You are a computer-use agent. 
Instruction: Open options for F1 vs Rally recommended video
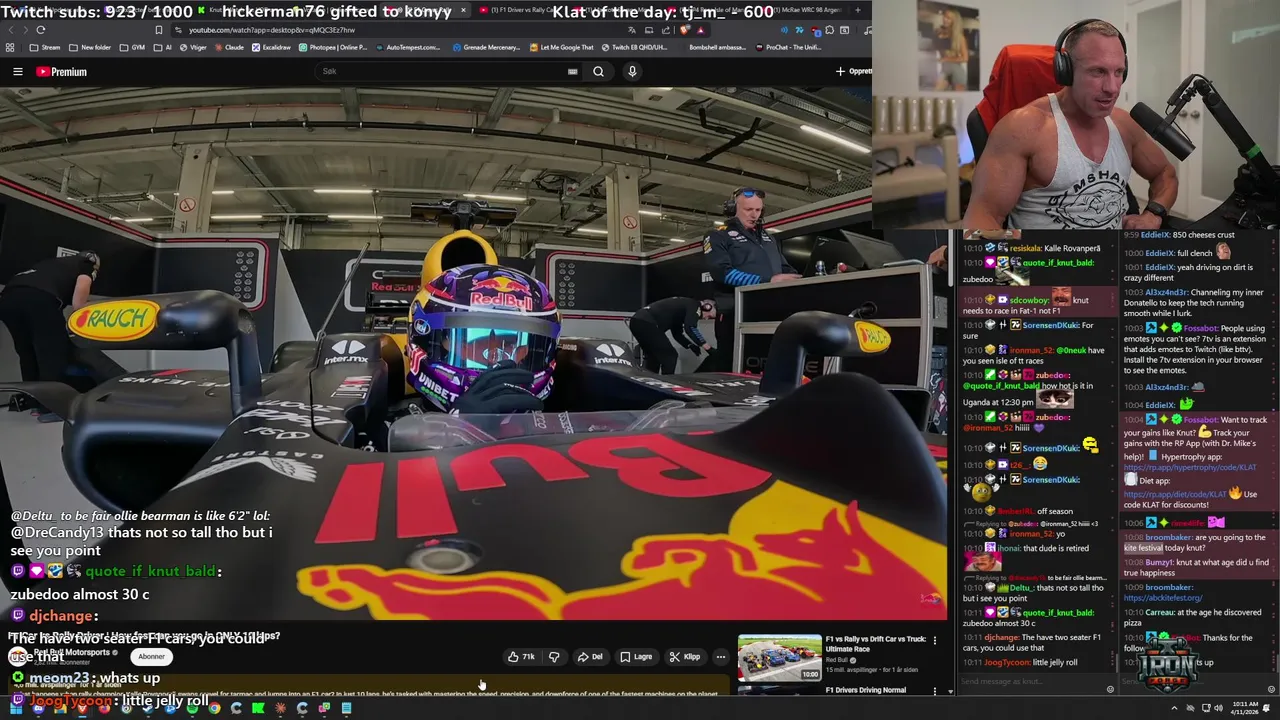click(935, 640)
